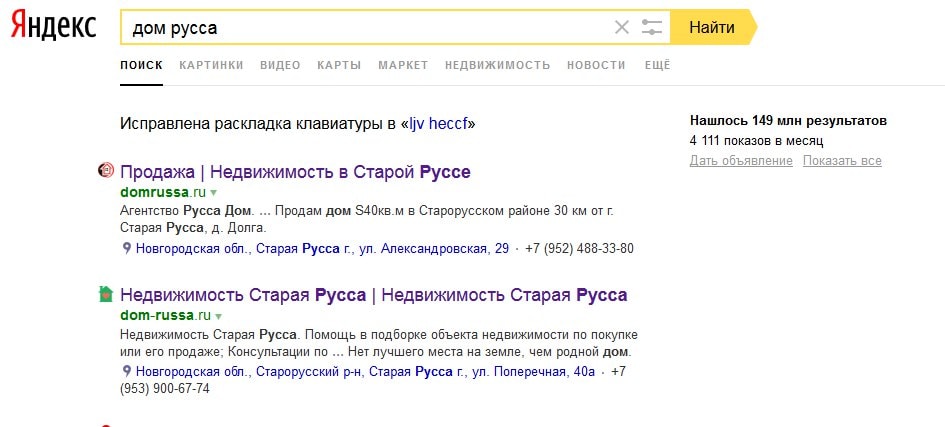Clear the search query with the X icon
The image size is (945, 427).
(x=622, y=28)
